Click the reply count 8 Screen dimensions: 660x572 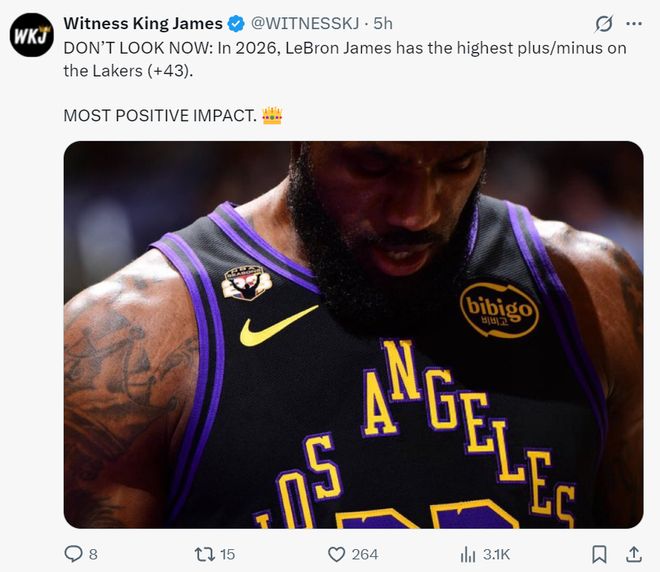click(93, 554)
